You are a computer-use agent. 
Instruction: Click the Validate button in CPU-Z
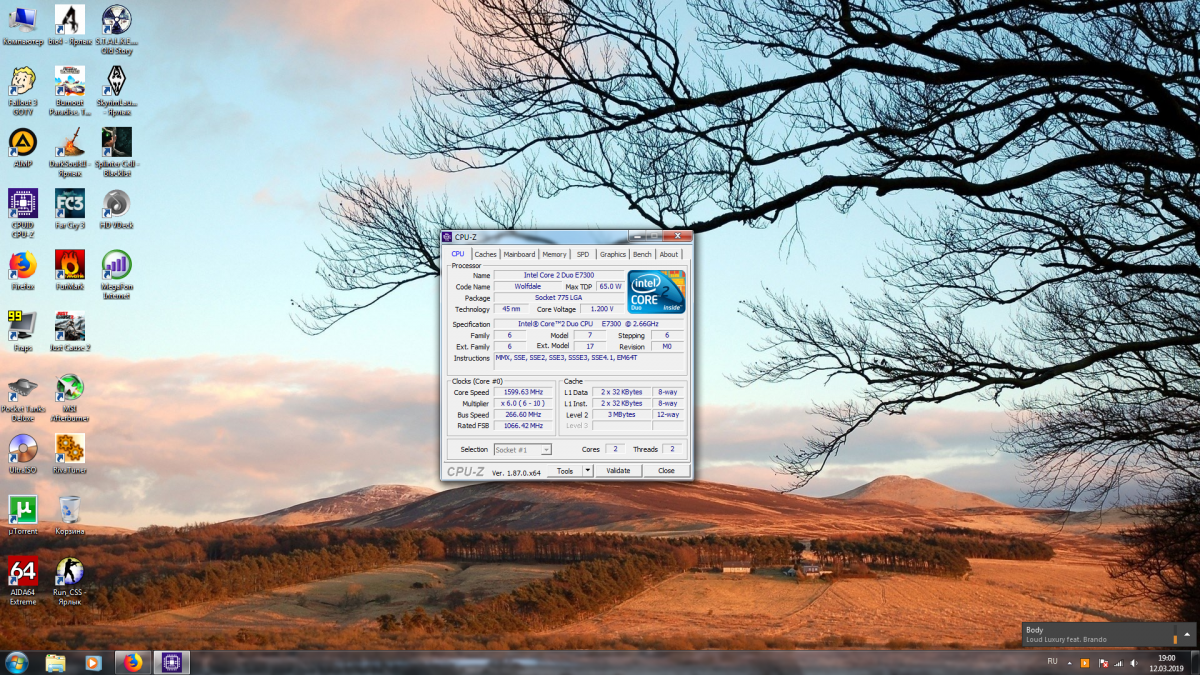(x=618, y=470)
